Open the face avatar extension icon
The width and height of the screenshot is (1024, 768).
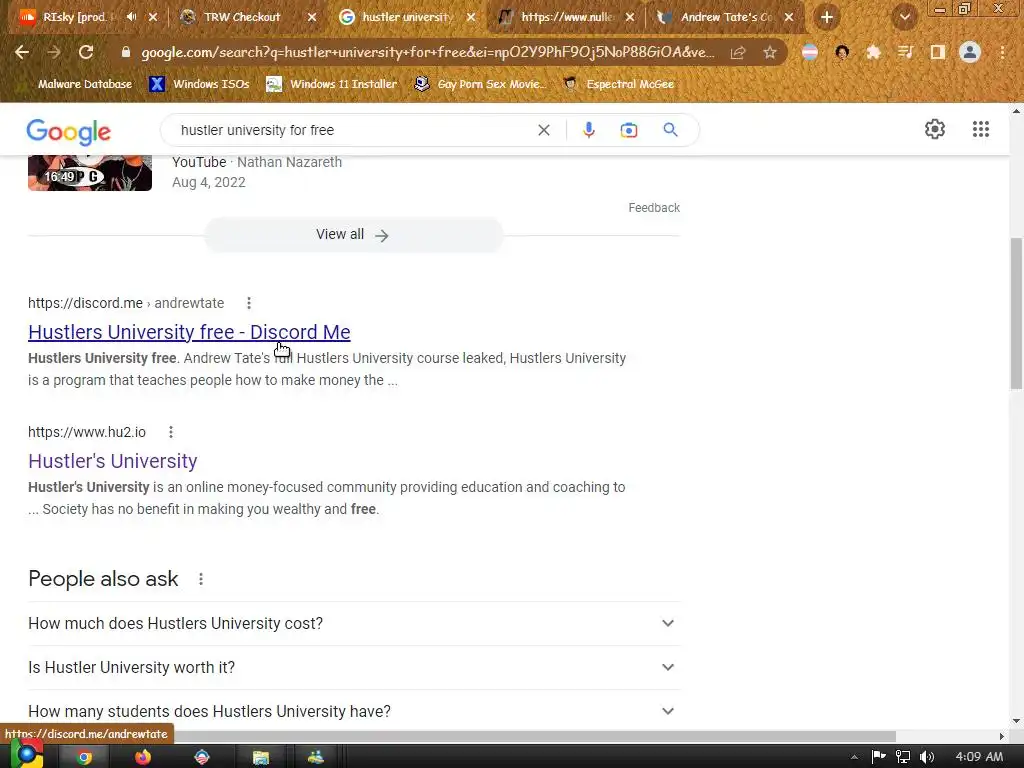click(842, 52)
